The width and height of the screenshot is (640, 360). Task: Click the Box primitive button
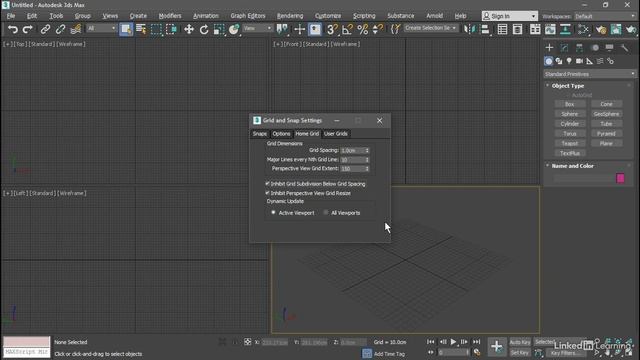click(x=569, y=104)
